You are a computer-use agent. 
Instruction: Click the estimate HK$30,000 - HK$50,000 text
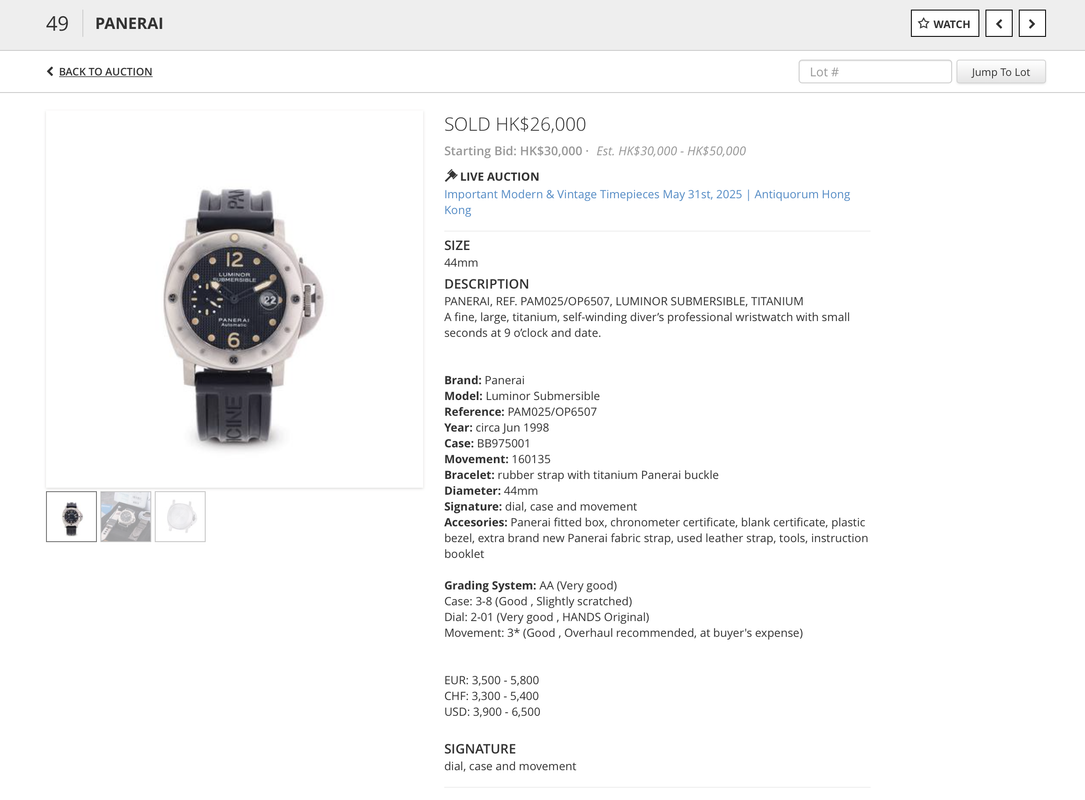[x=671, y=151]
